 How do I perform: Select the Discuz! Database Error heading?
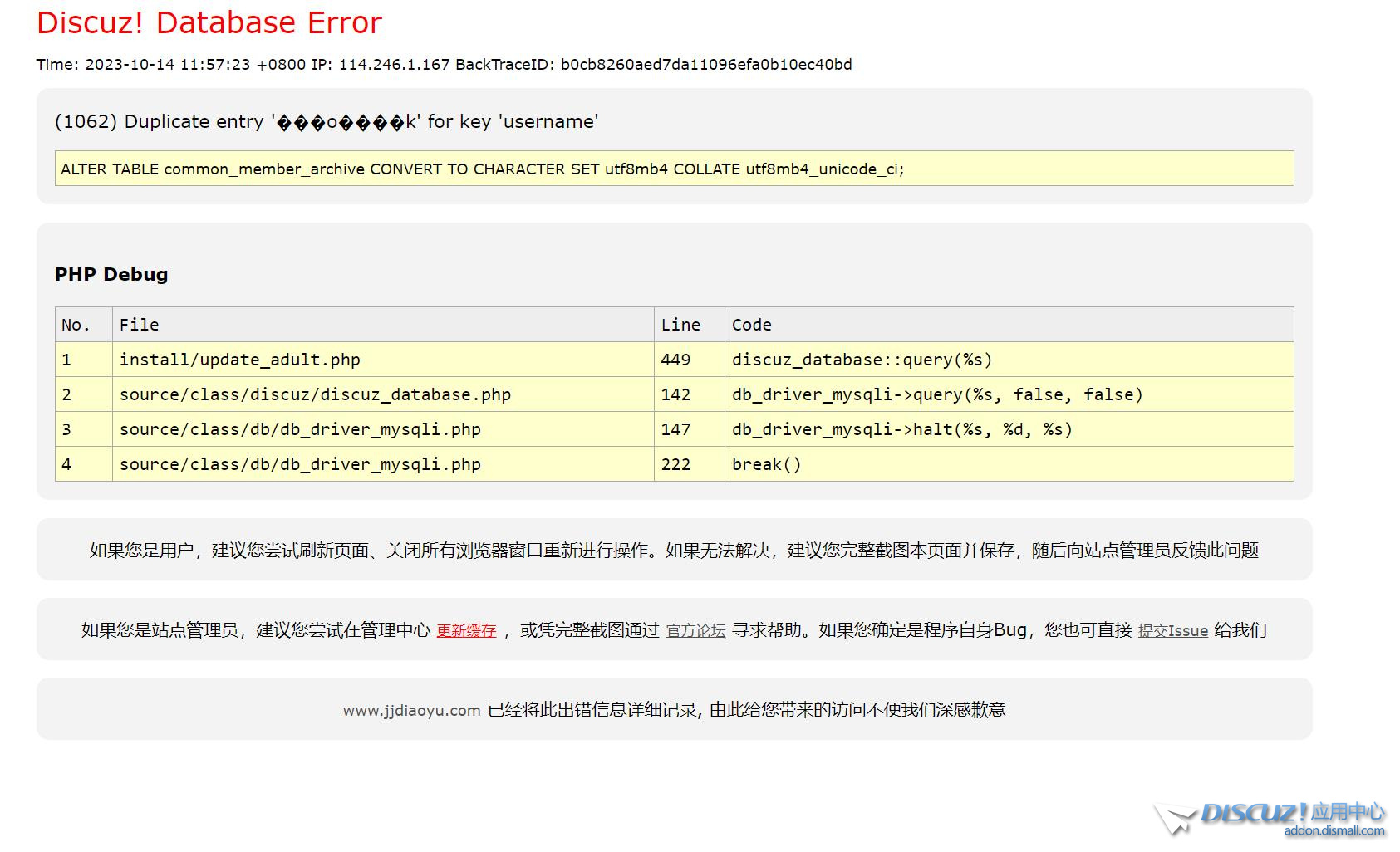(209, 22)
